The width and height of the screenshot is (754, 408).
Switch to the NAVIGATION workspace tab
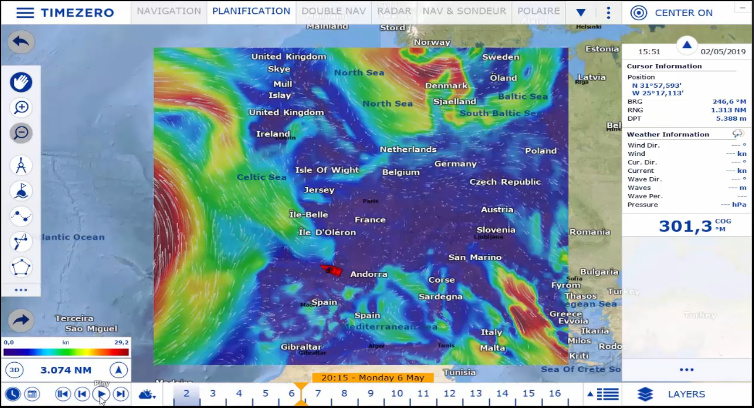[169, 12]
